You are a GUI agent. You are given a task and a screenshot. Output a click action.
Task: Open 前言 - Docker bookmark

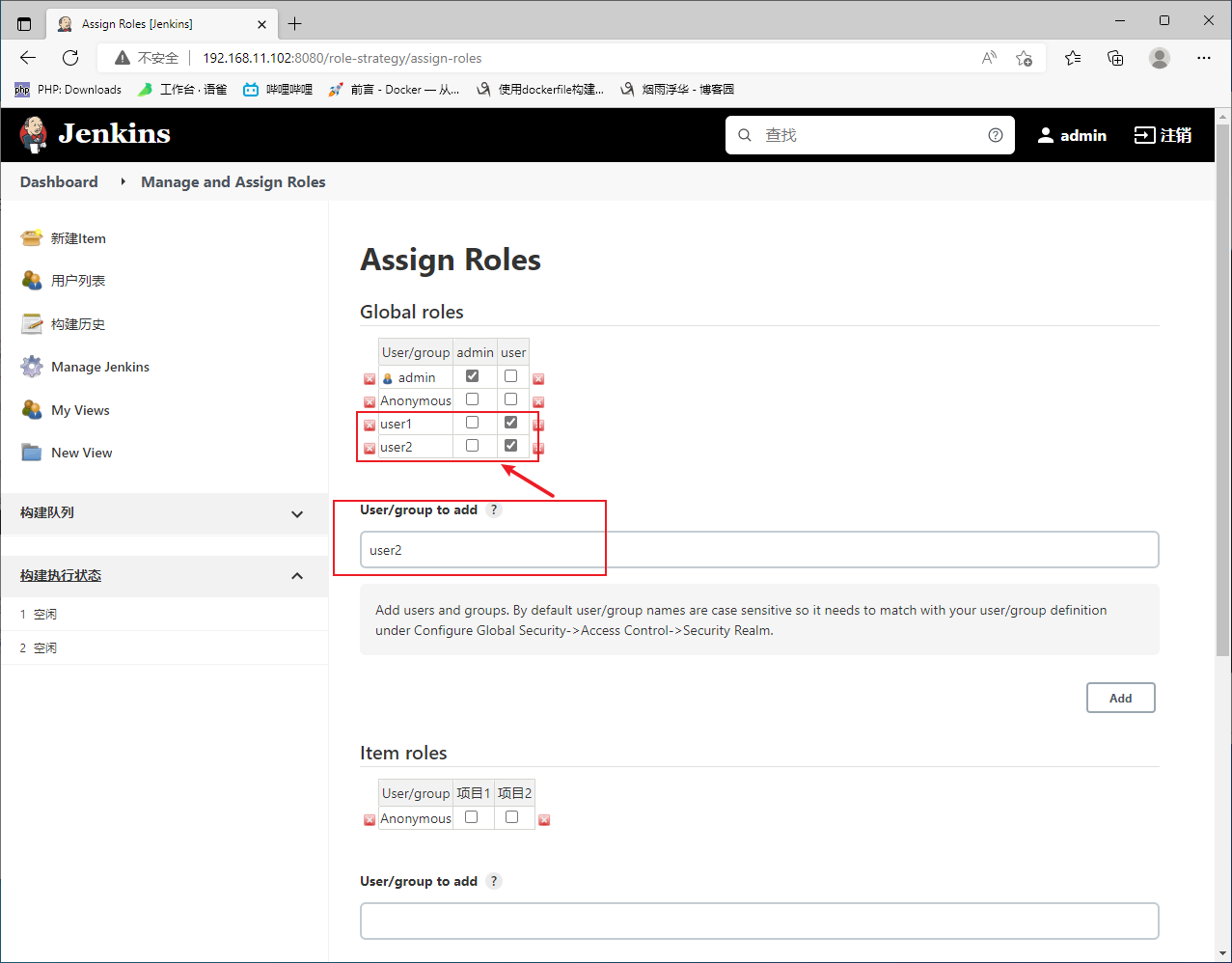(394, 90)
